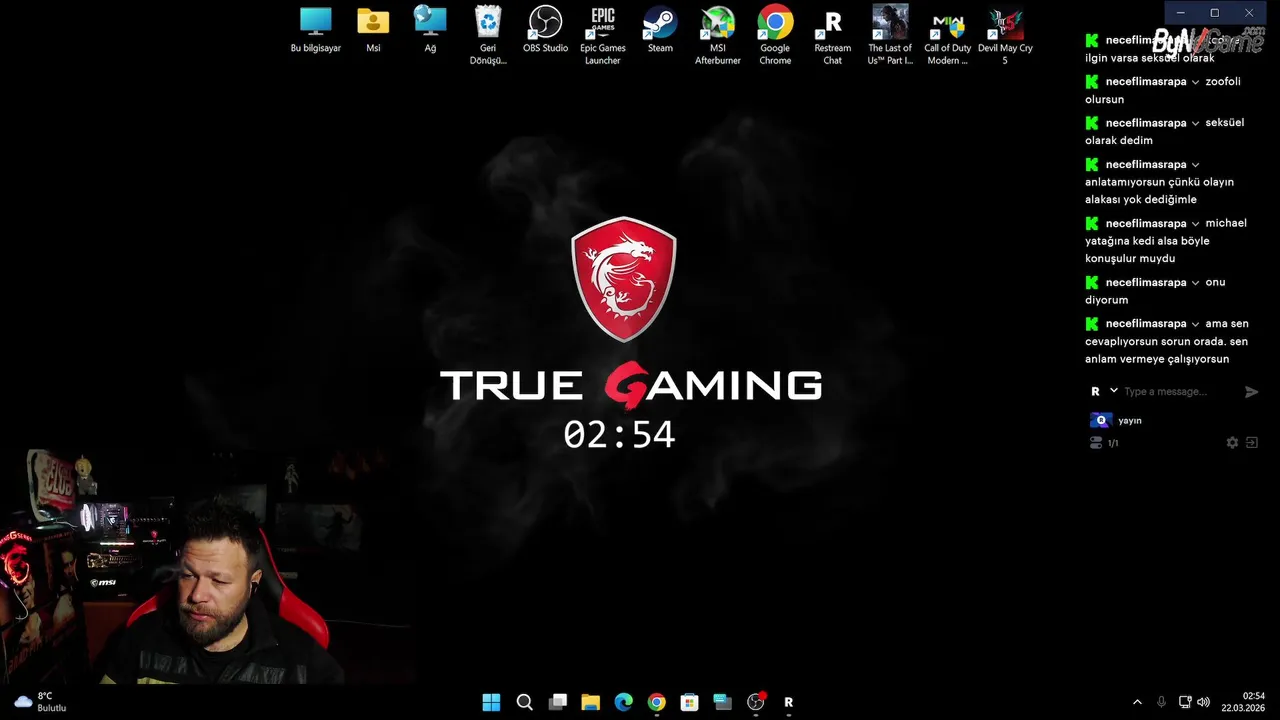Open Restream Chat settings gear

click(x=1232, y=443)
